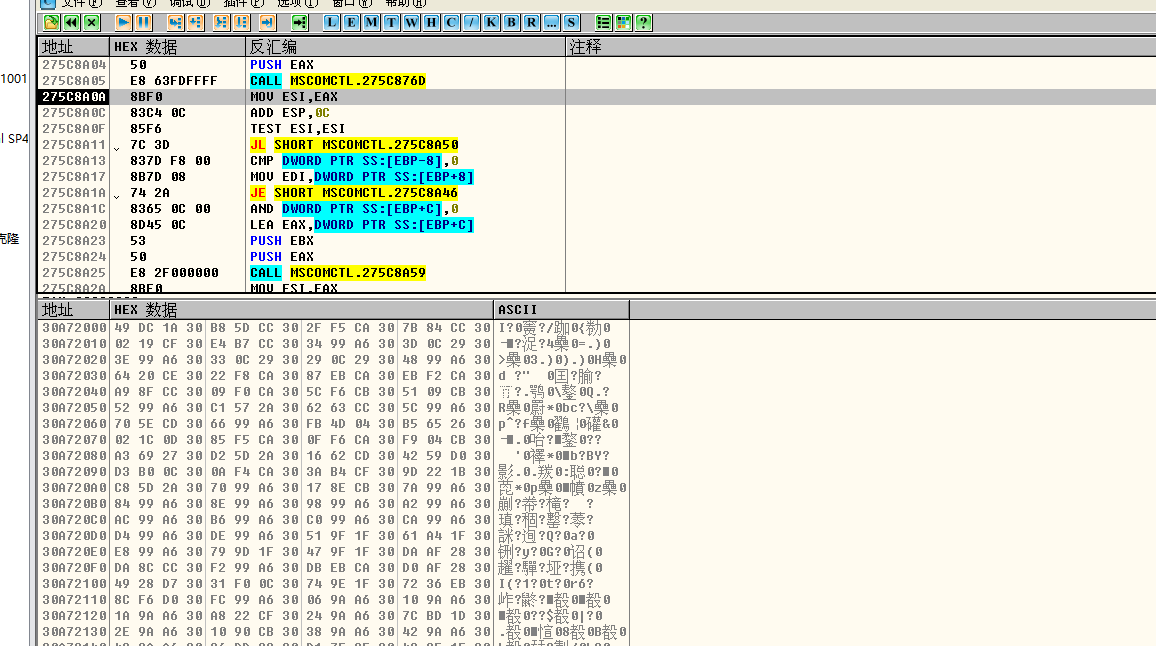The height and width of the screenshot is (646, 1156).
Task: Open the 插件 (Plugins) menu
Action: point(236,3)
